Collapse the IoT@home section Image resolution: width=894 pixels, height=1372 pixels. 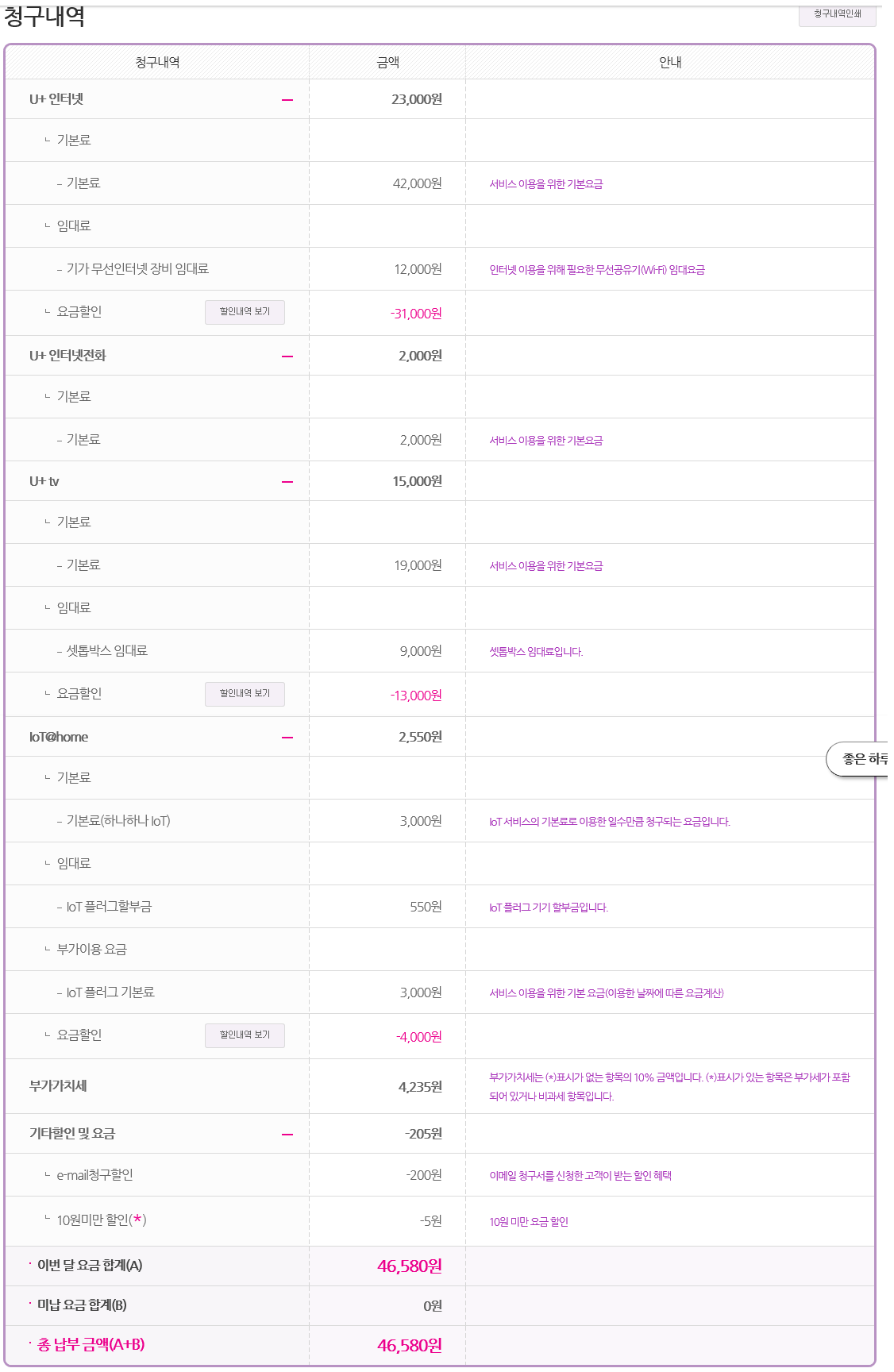point(287,737)
